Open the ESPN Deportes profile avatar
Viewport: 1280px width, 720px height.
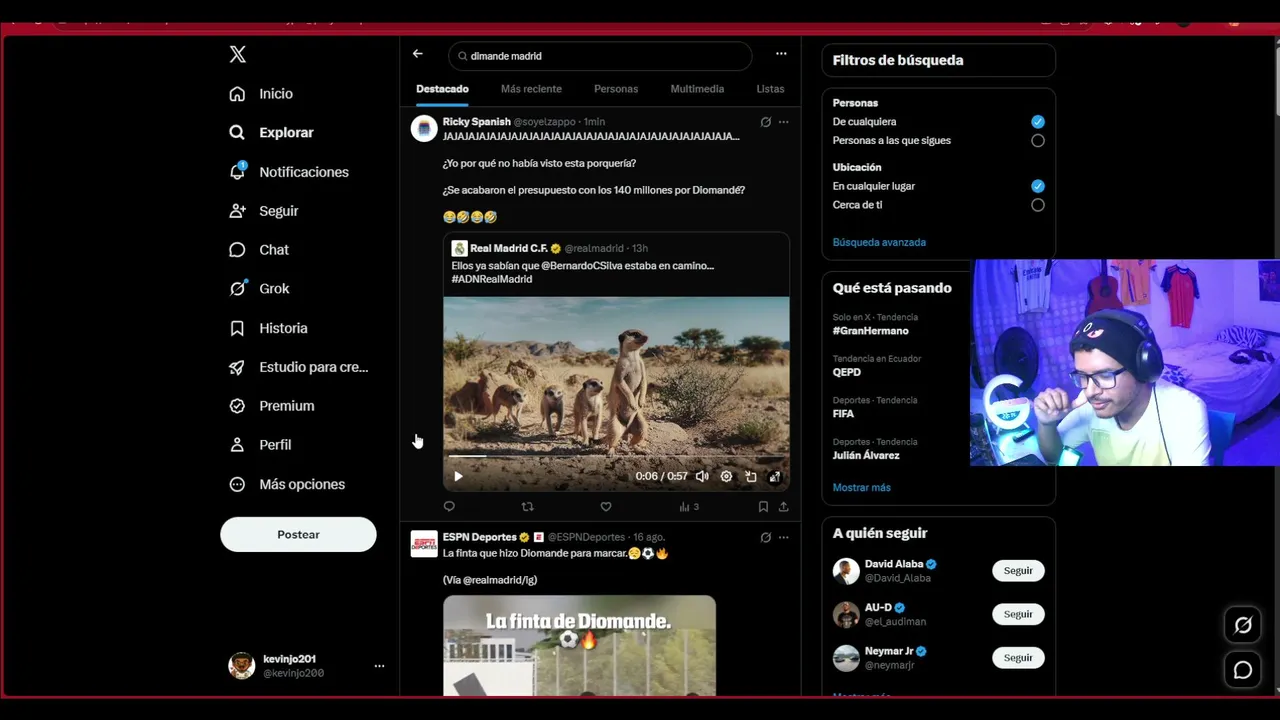[424, 544]
